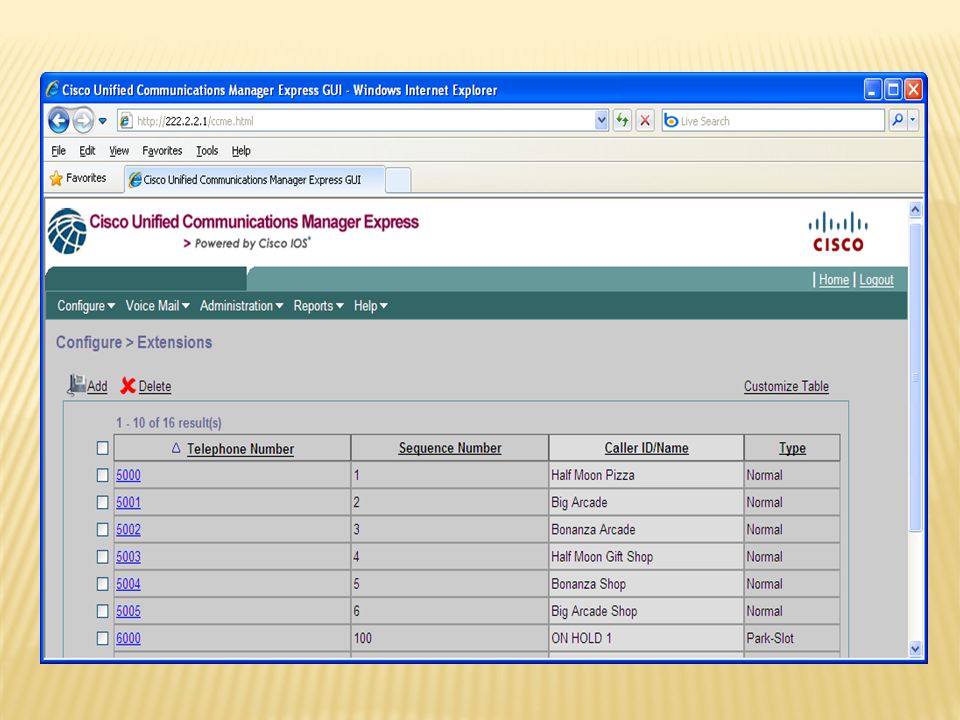The width and height of the screenshot is (960, 720).
Task: Click the page vertical scrollbar thumb
Action: tap(915, 377)
